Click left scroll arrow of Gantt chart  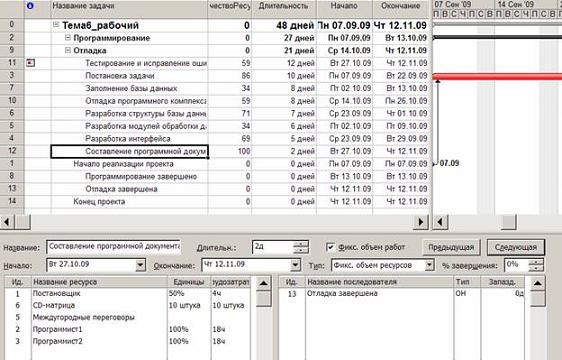440,222
